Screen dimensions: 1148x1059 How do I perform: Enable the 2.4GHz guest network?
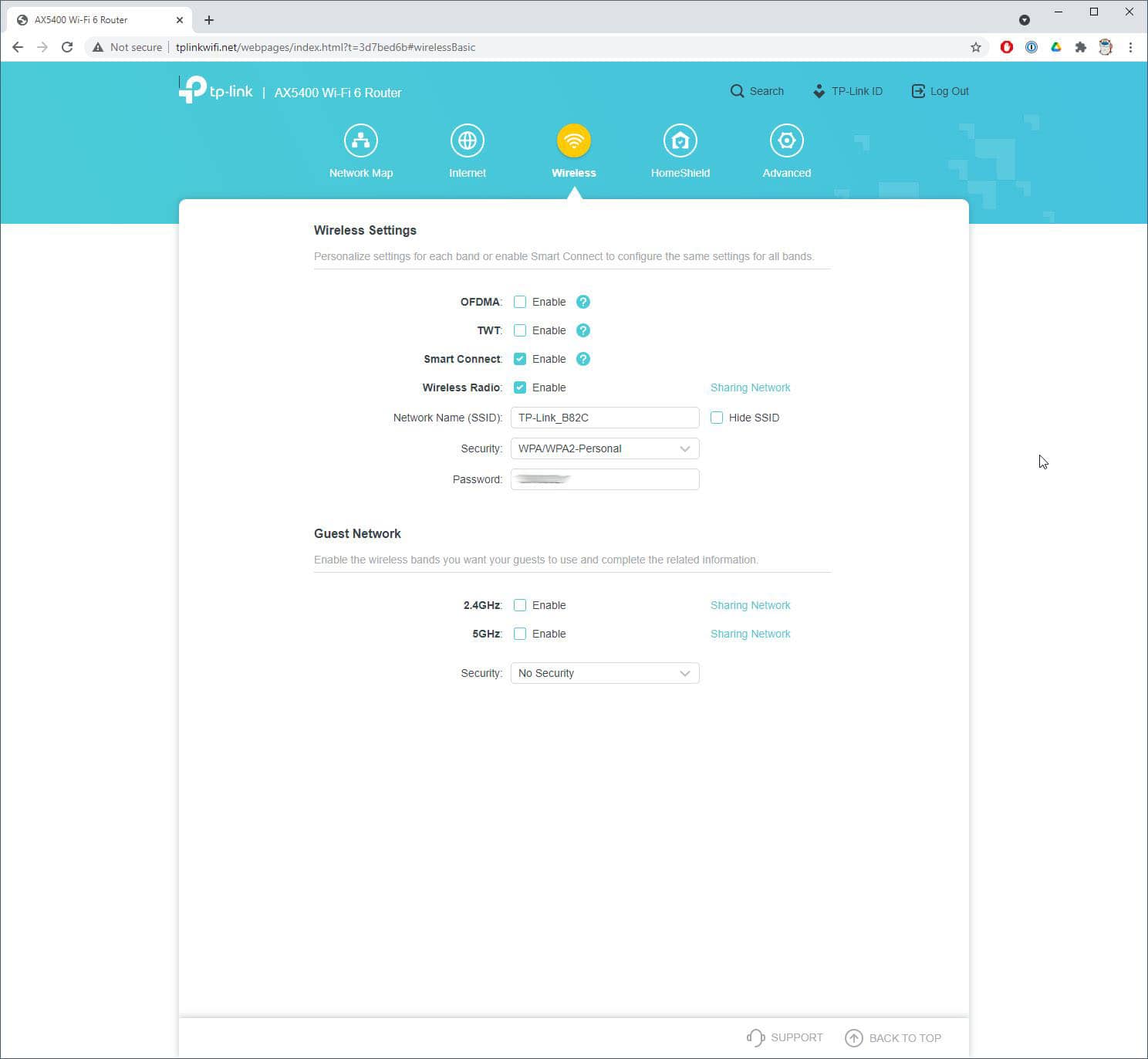tap(520, 605)
